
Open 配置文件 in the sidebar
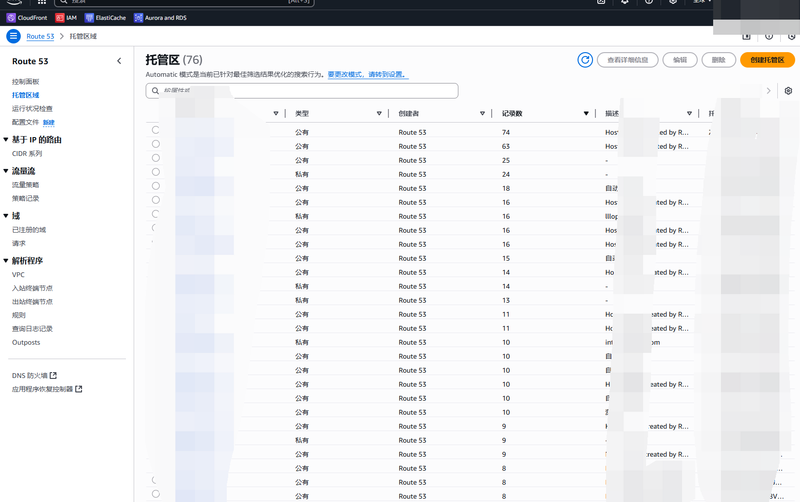pyautogui.click(x=26, y=122)
